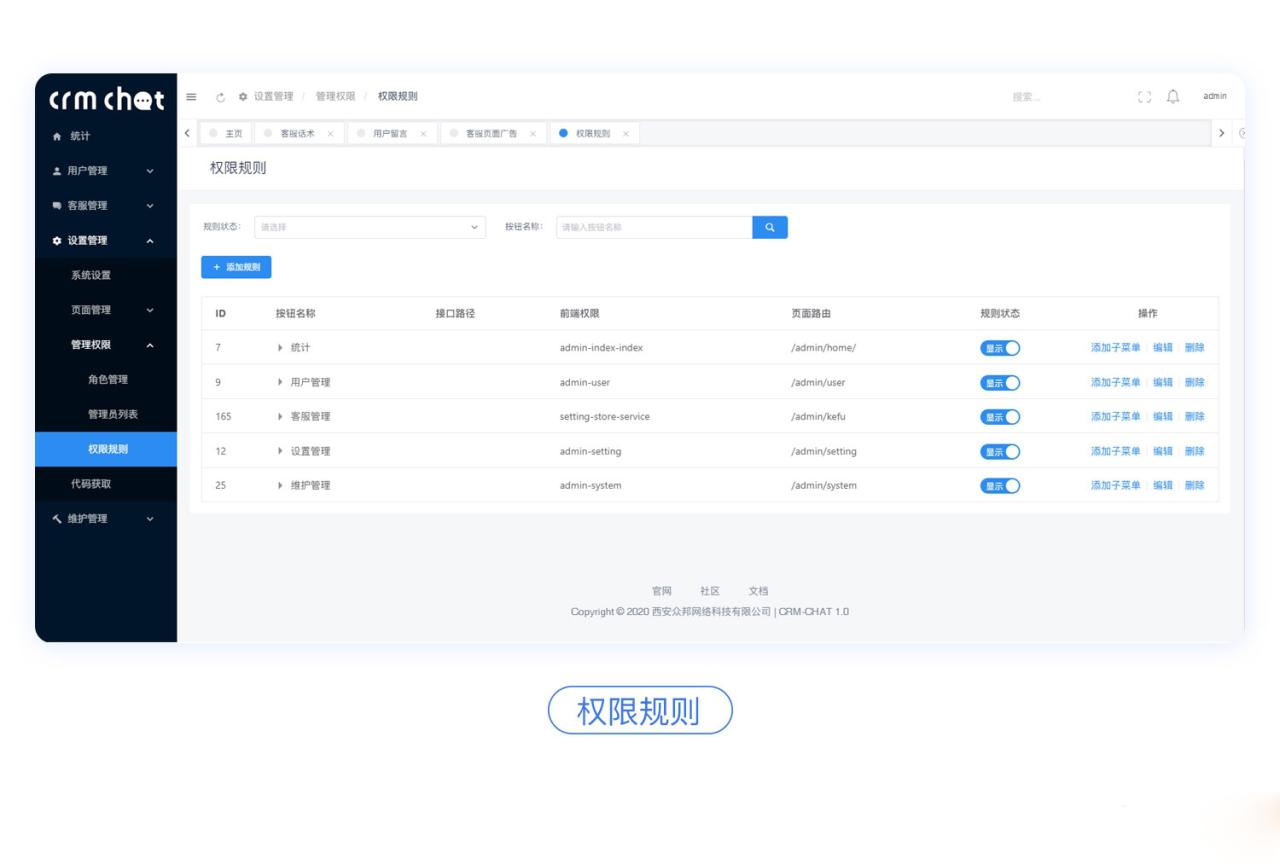This screenshot has height=864, width=1280.
Task: Click the blue search magnifier button
Action: [768, 227]
